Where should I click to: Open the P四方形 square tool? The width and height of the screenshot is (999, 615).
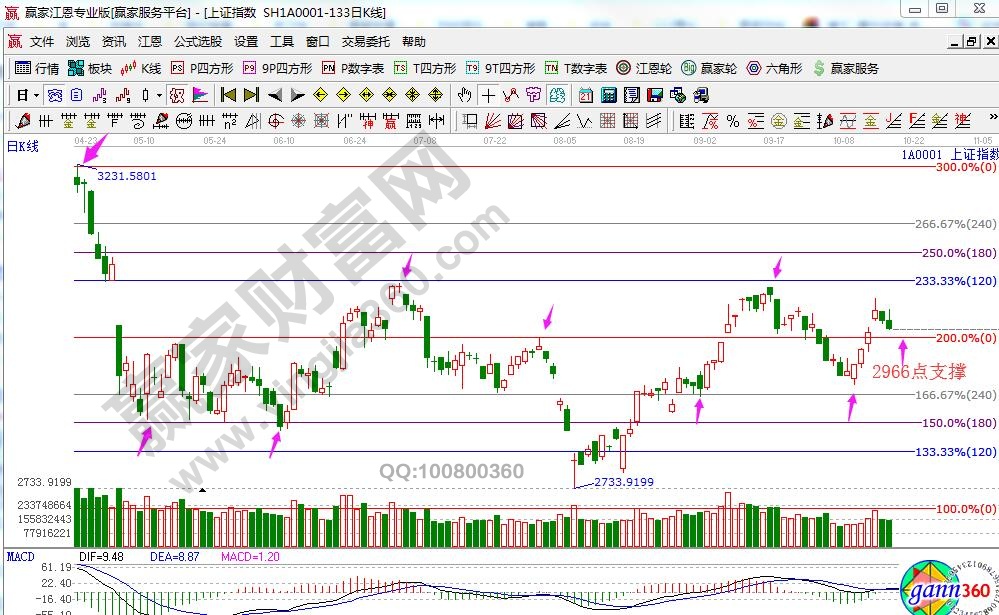tap(202, 68)
